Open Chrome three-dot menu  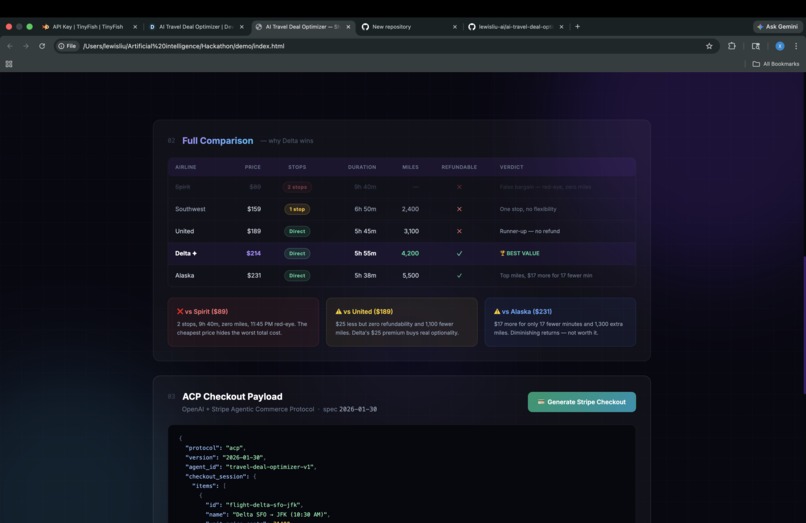(796, 46)
